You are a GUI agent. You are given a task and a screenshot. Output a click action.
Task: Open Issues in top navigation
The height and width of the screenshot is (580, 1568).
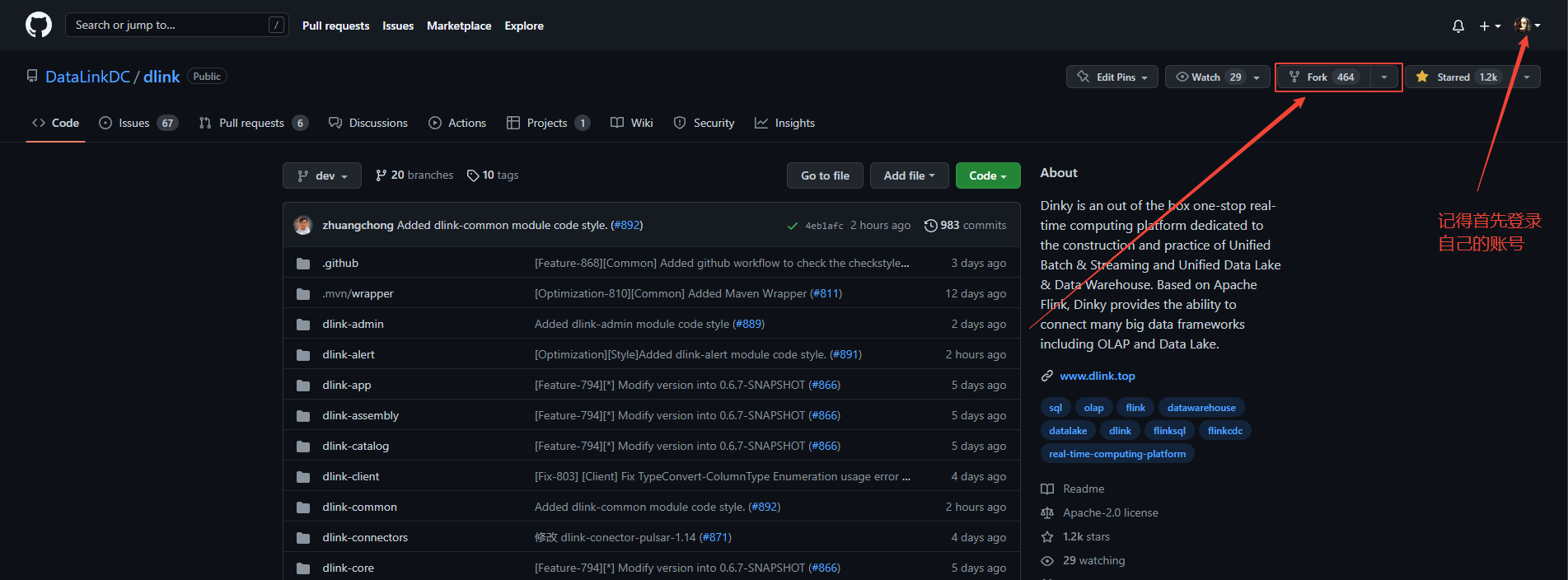(398, 26)
